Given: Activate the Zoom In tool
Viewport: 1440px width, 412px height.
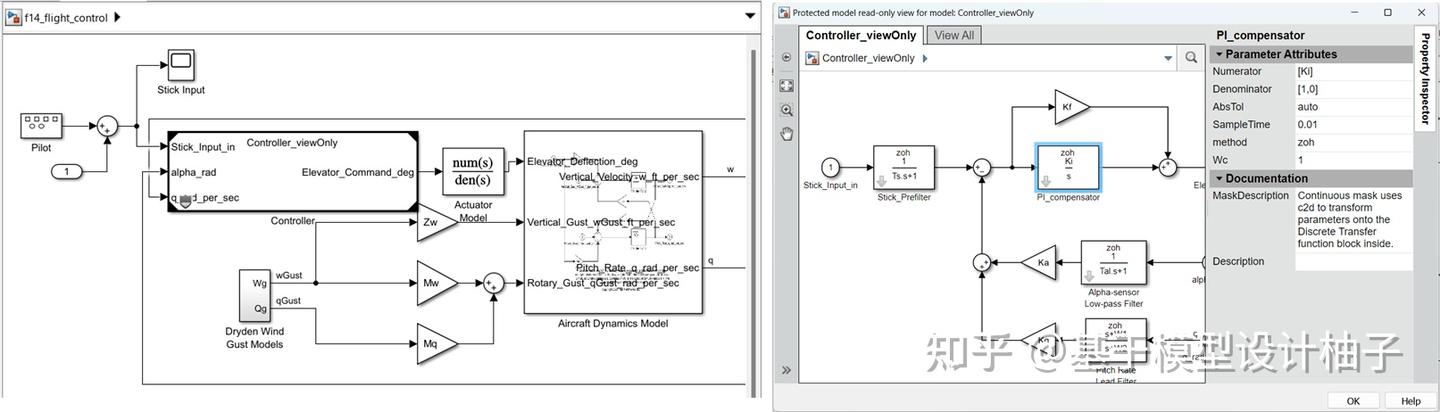Looking at the screenshot, I should [x=787, y=110].
